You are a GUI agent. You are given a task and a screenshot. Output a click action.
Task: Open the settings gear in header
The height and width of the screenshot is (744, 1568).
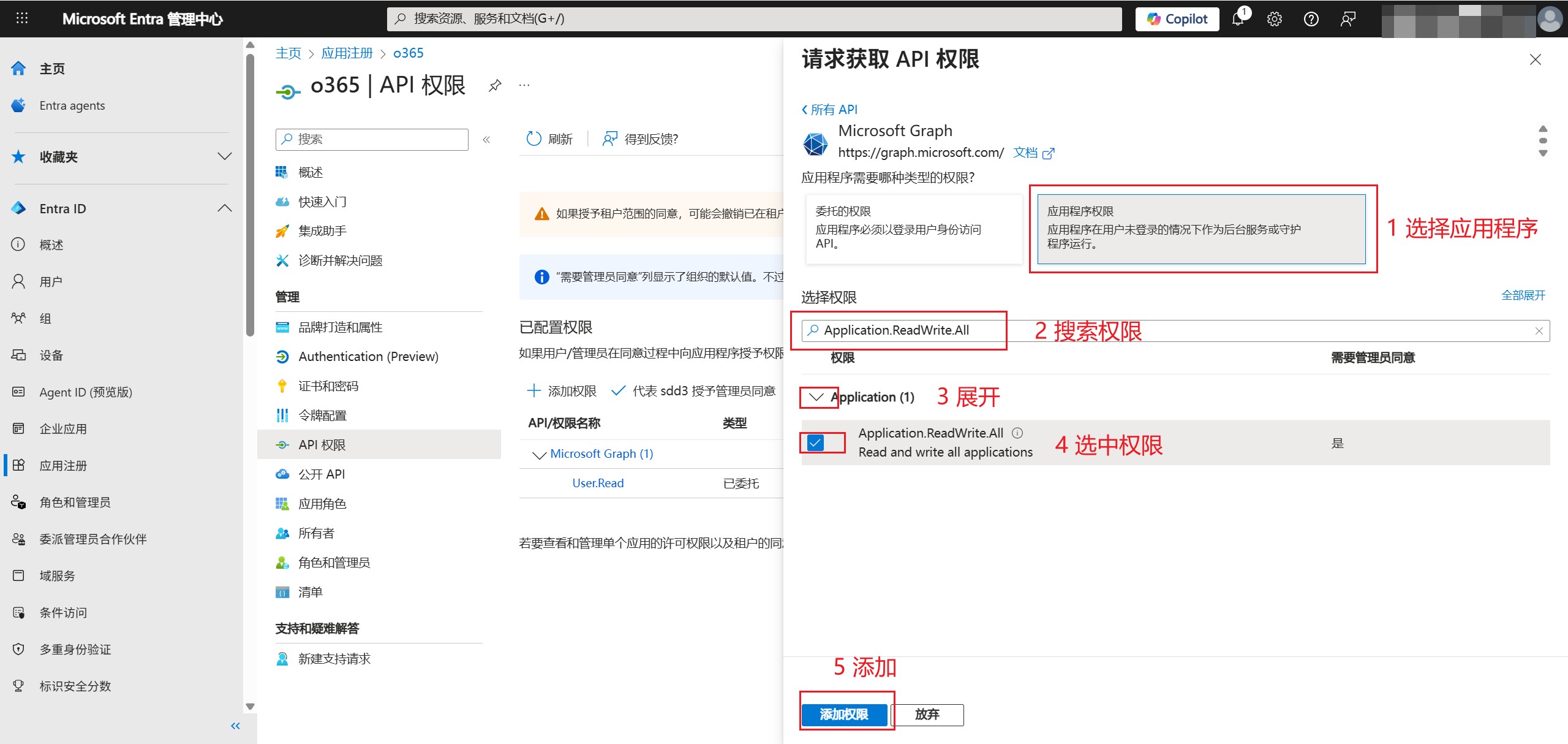point(1275,19)
